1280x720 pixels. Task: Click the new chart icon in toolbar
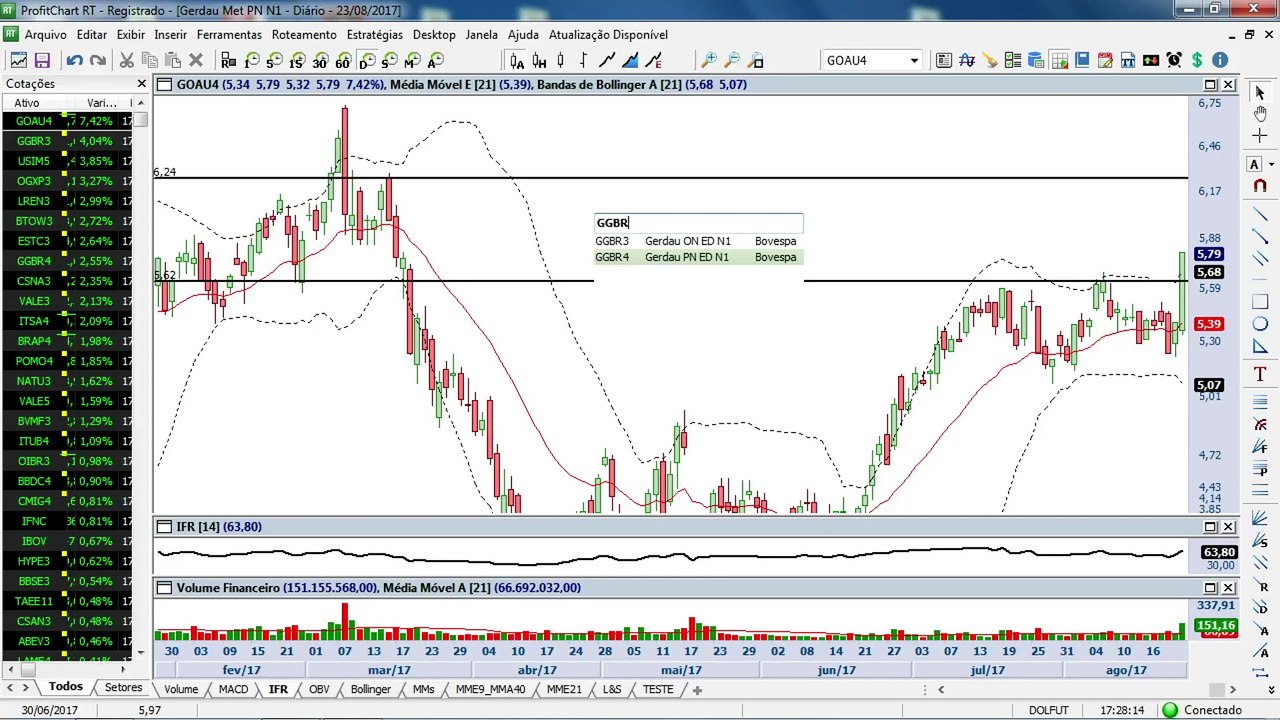pyautogui.click(x=18, y=60)
